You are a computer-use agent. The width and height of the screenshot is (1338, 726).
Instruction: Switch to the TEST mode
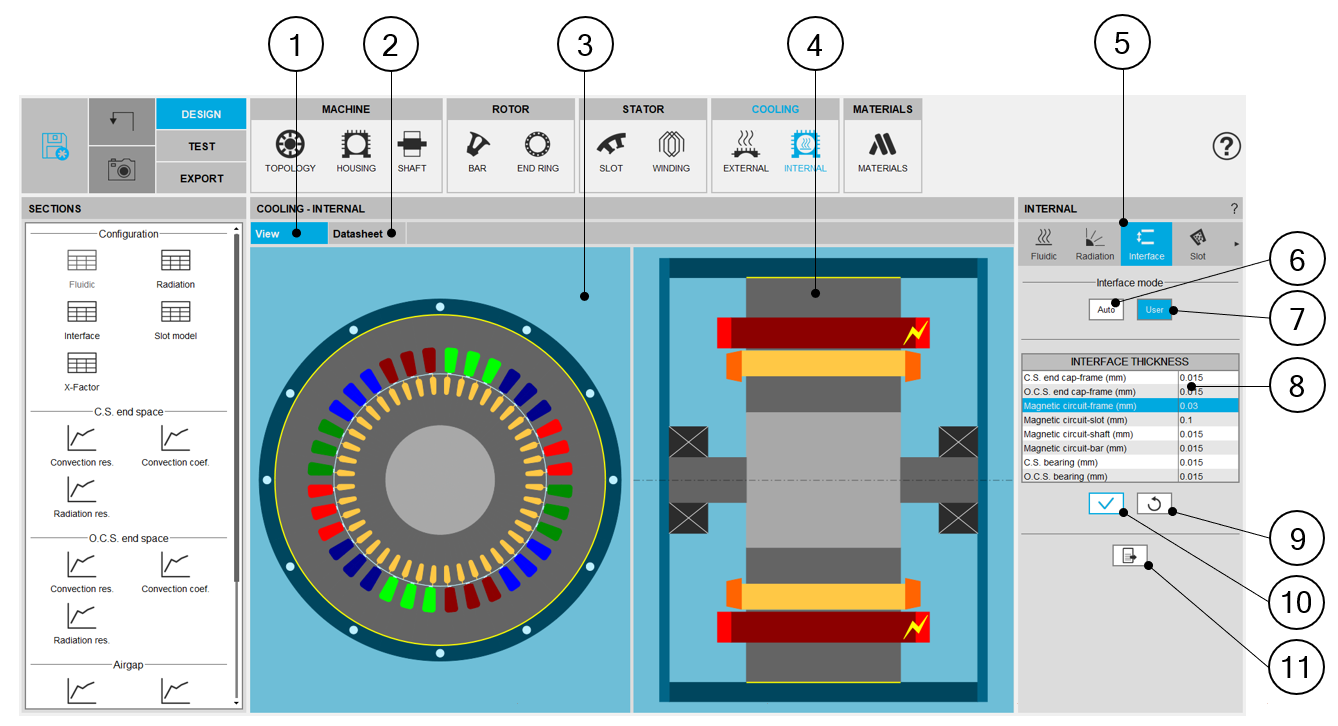click(201, 146)
